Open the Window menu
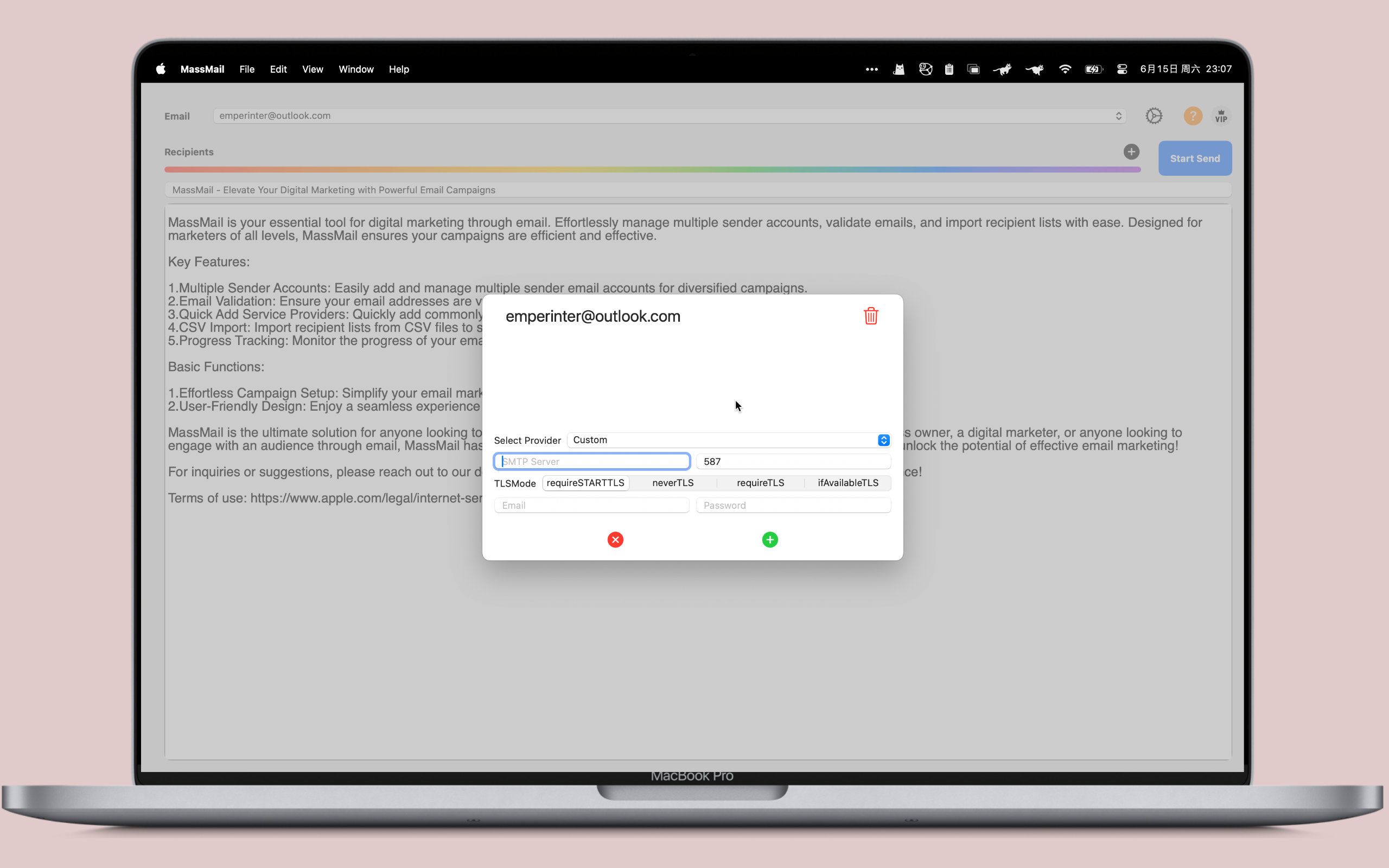Viewport: 1389px width, 868px height. (356, 69)
